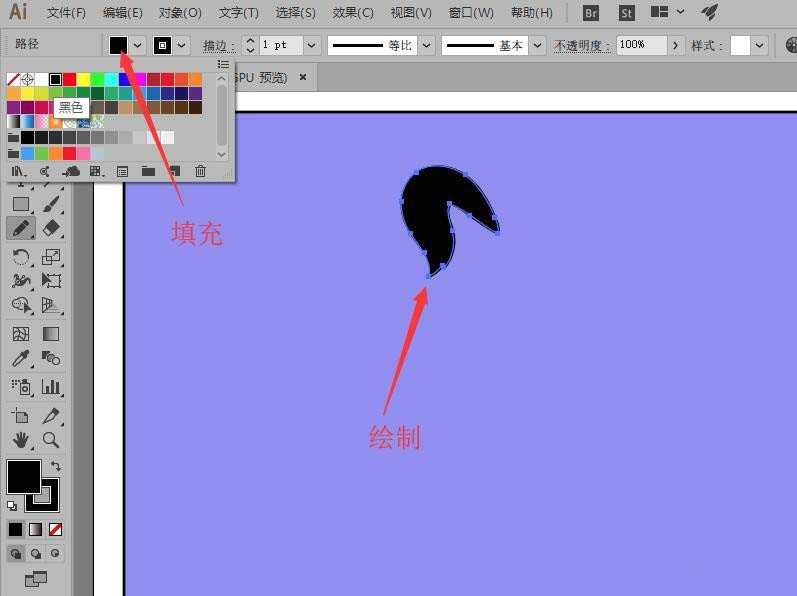Select the Perspective Grid tool
This screenshot has width=797, height=596.
51,304
